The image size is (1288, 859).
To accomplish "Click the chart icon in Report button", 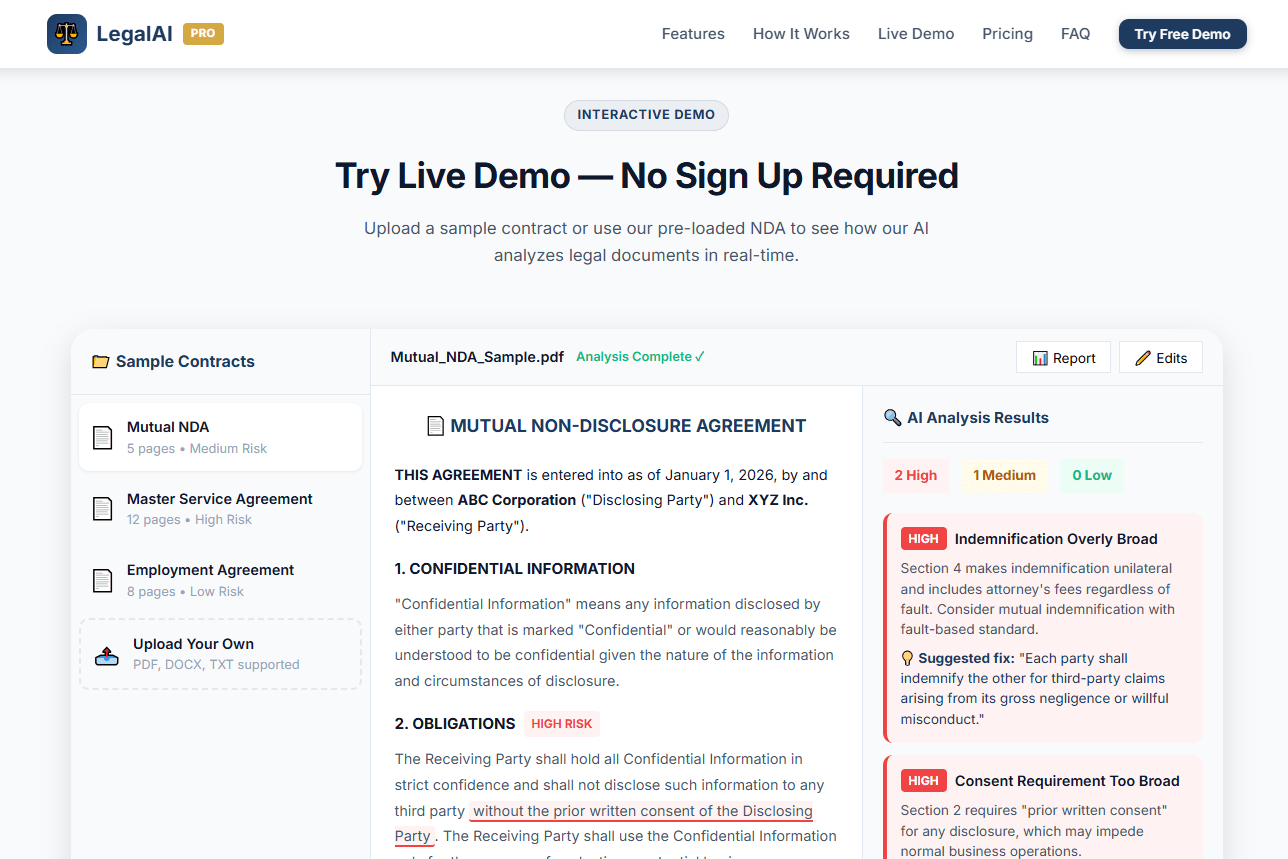I will [1040, 358].
